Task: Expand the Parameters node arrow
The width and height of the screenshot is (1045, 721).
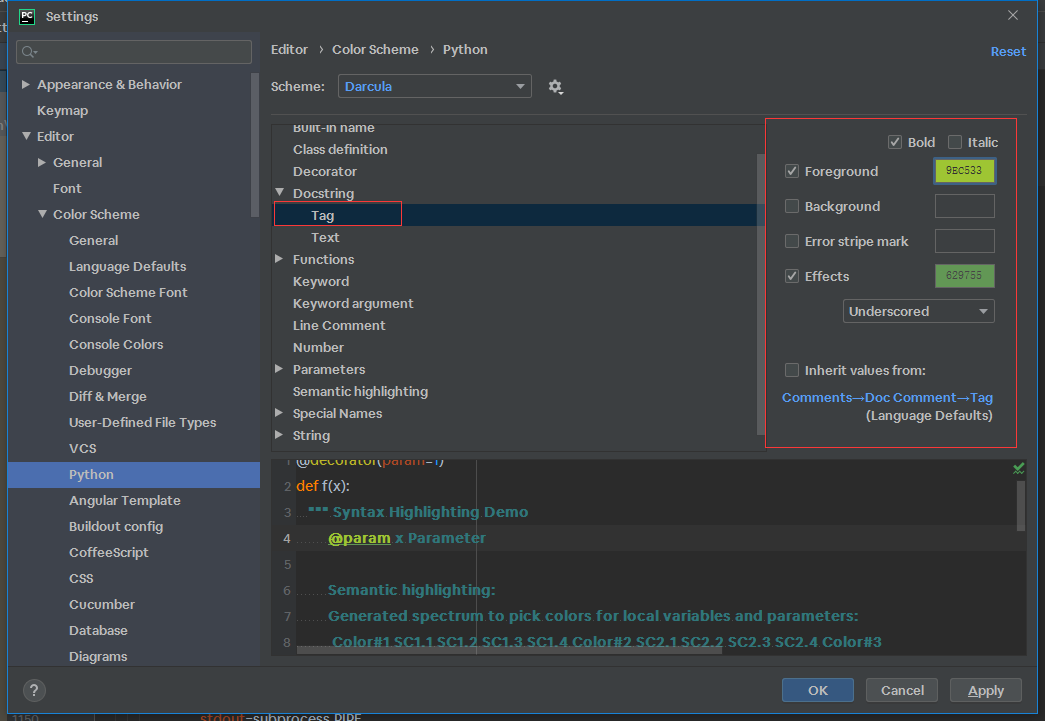Action: [279, 369]
